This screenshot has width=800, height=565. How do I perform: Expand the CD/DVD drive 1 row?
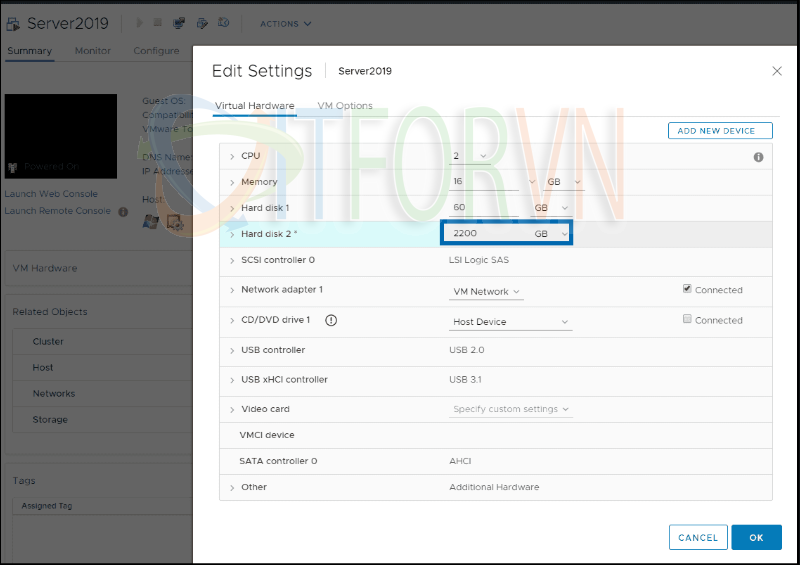pyautogui.click(x=232, y=321)
